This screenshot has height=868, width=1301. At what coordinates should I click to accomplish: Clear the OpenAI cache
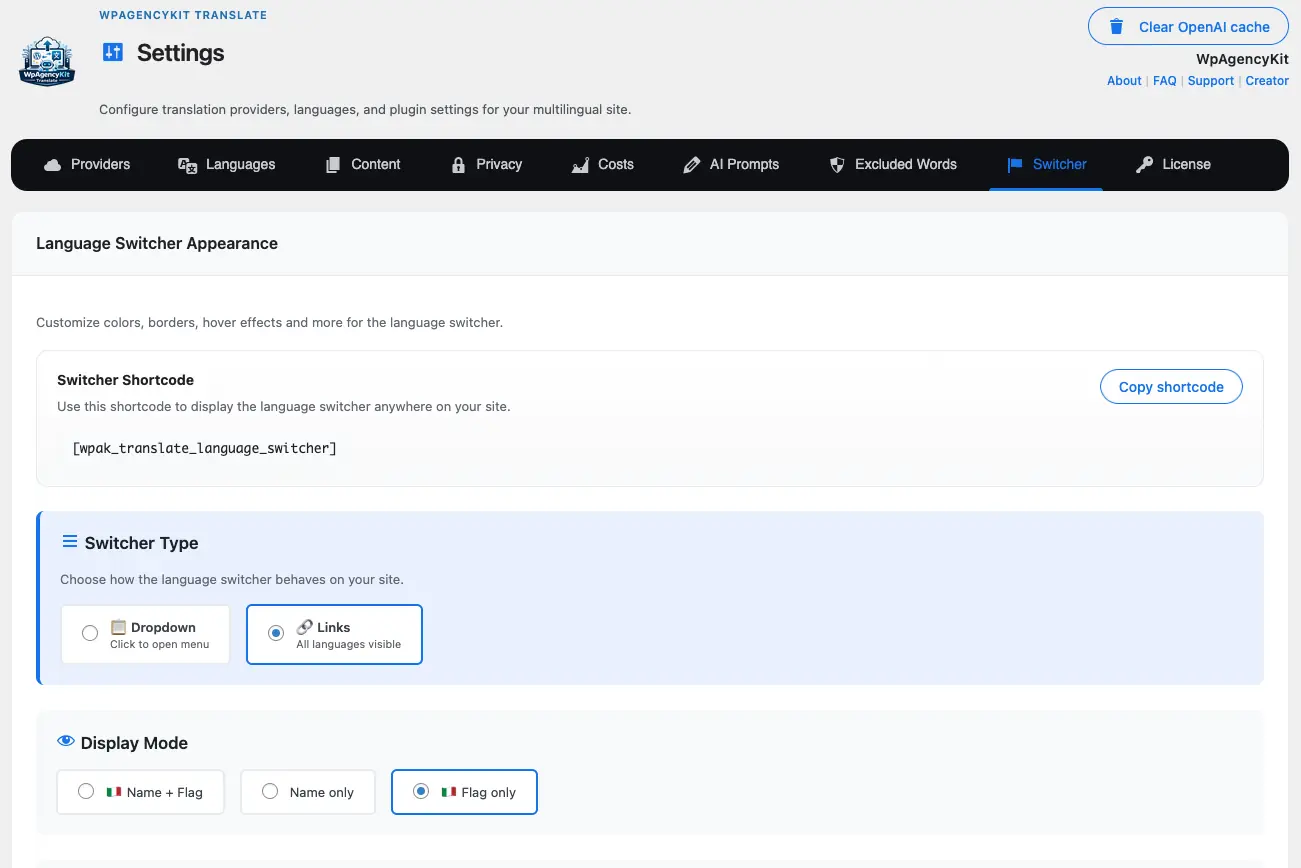pyautogui.click(x=1188, y=27)
